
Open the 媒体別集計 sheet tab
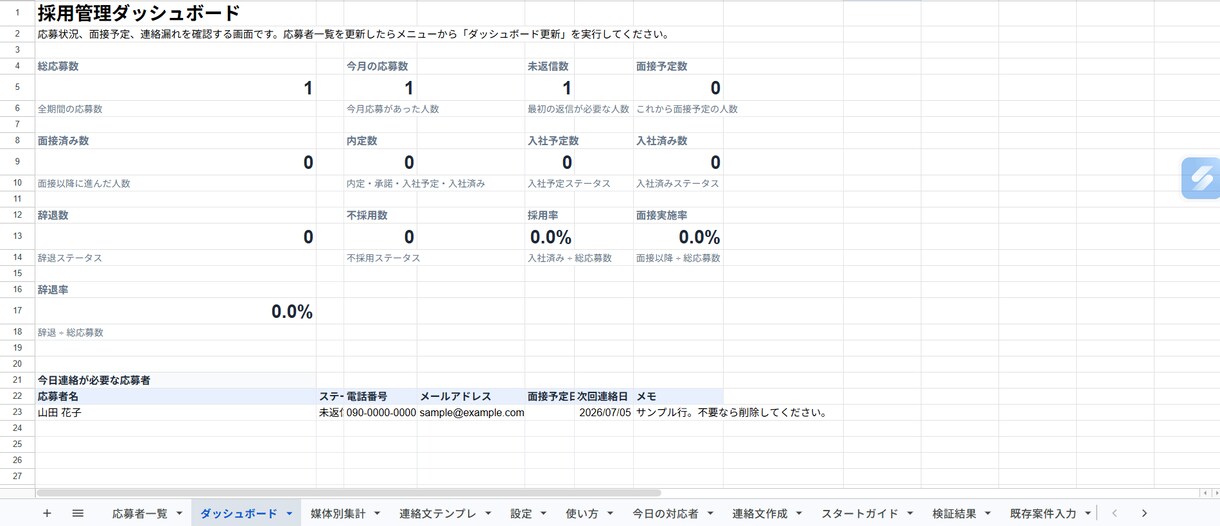pyautogui.click(x=338, y=513)
